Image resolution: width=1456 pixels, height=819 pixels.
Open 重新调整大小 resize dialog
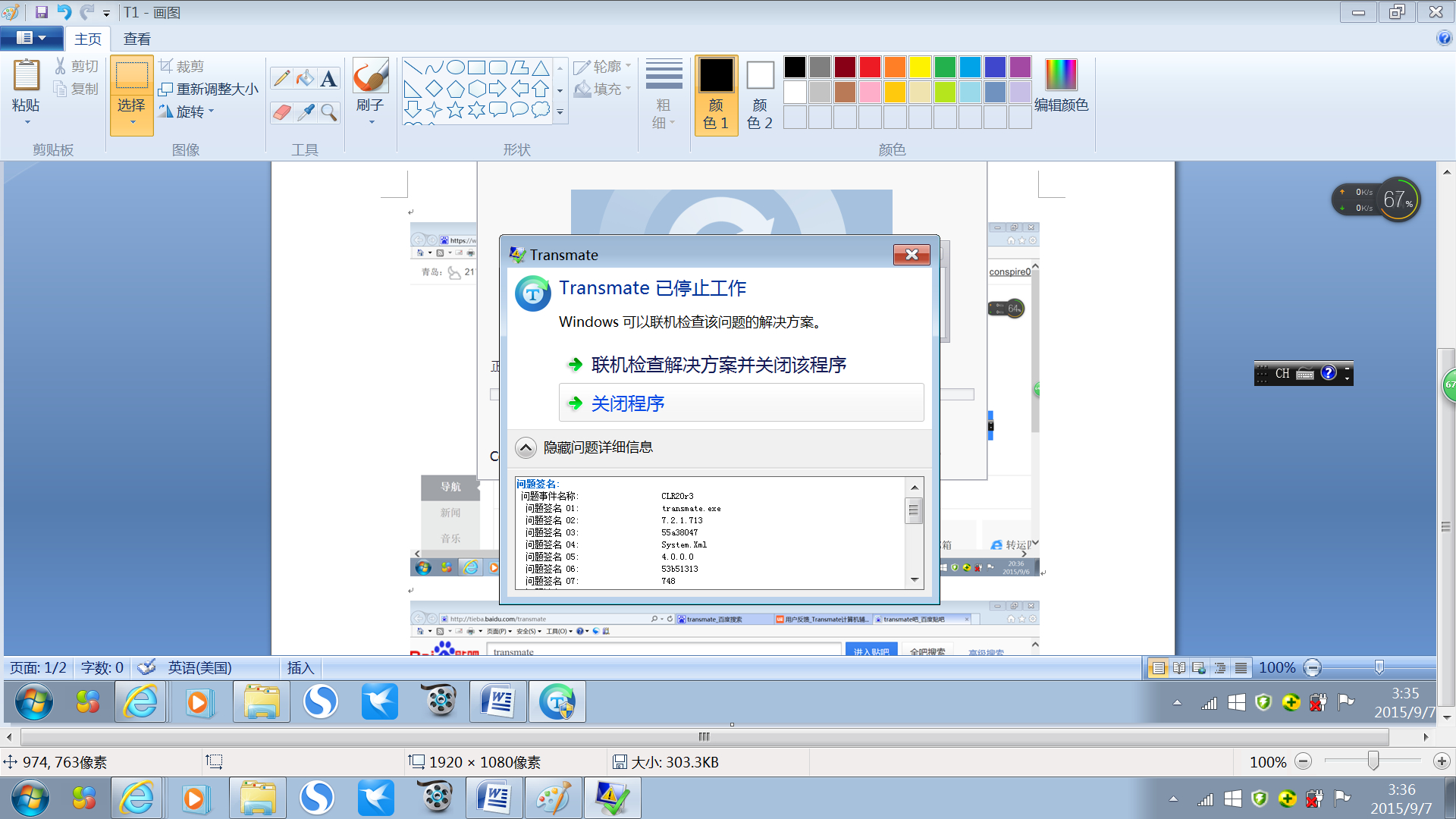[209, 89]
